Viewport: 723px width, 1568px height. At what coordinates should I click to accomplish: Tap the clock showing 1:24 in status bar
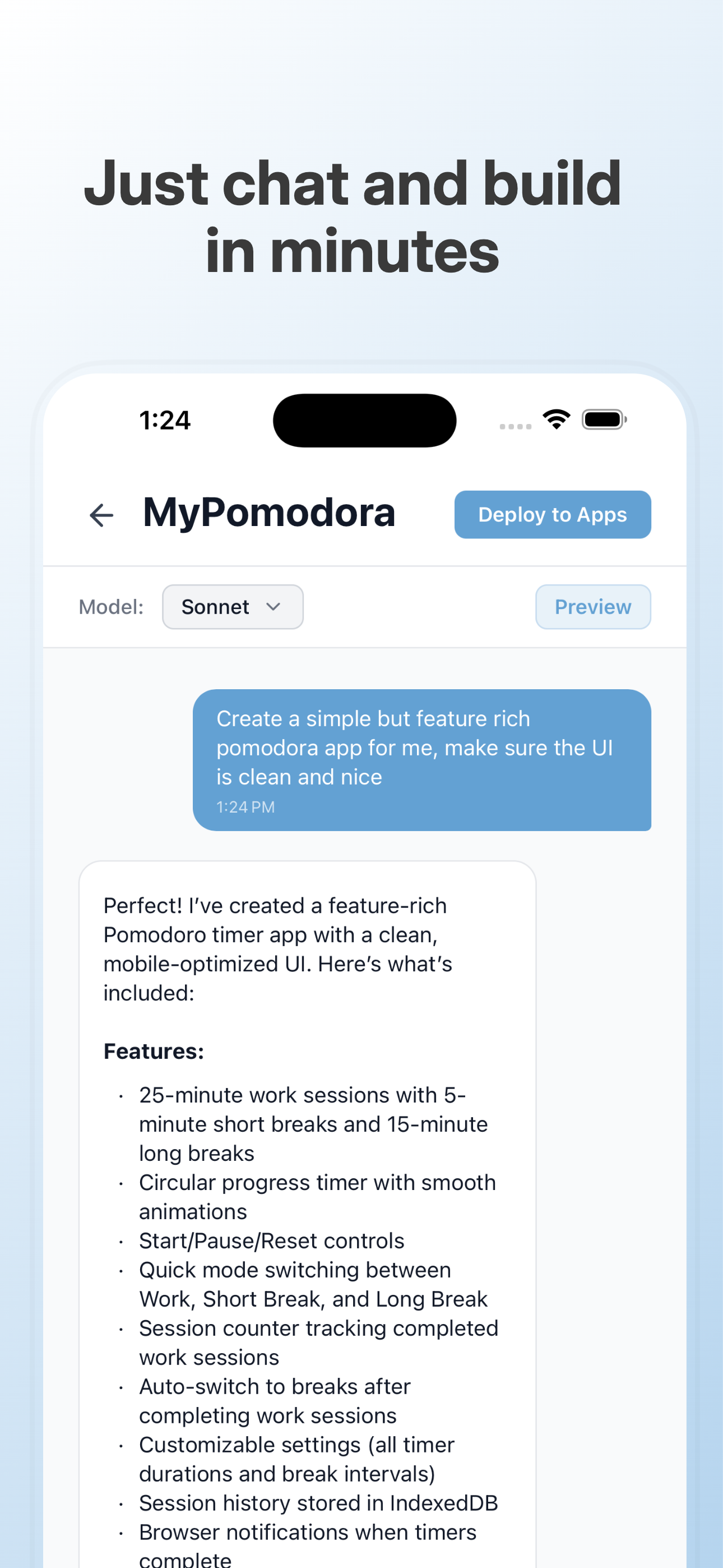point(164,419)
